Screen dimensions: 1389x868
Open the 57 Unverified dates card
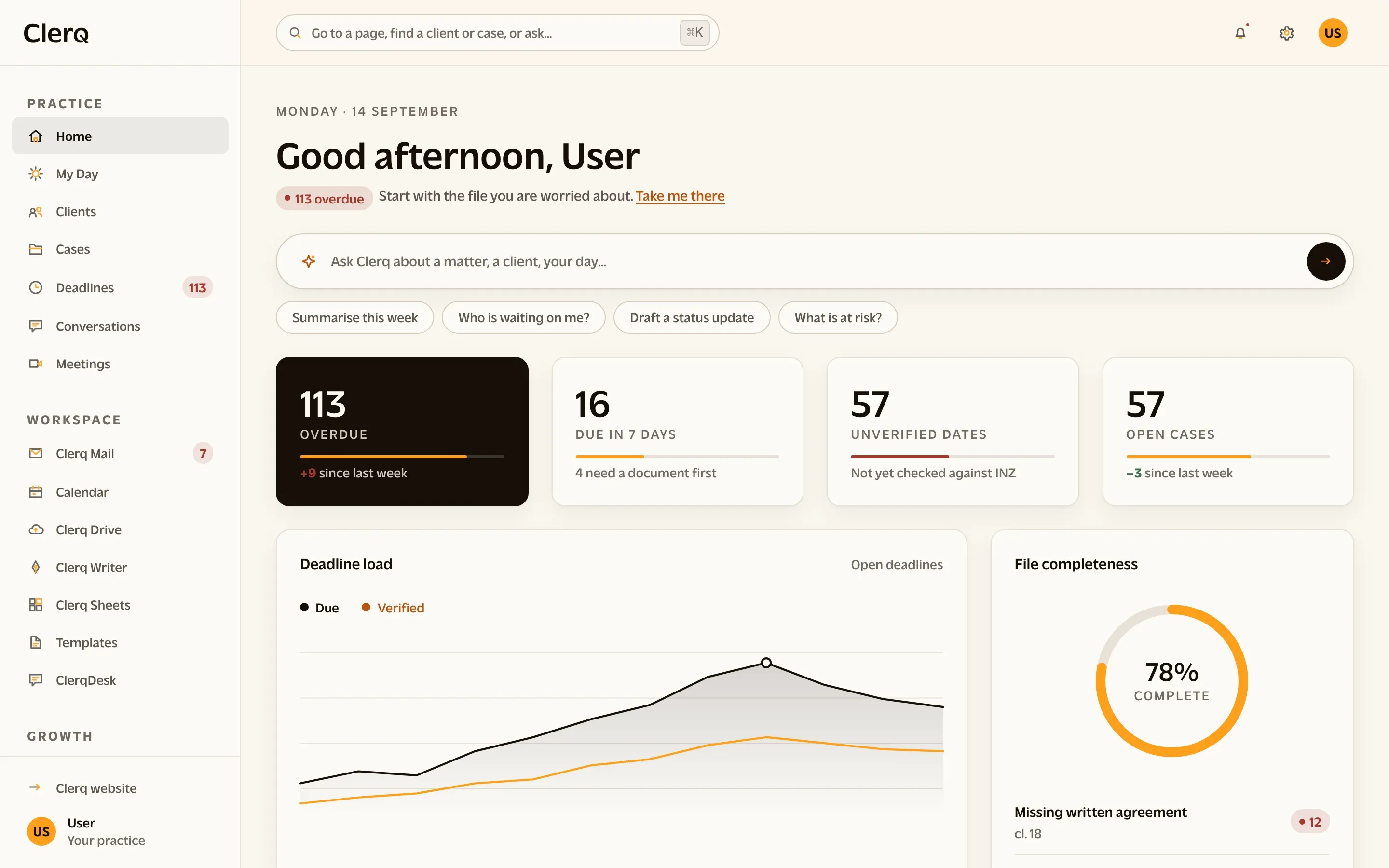coord(953,432)
